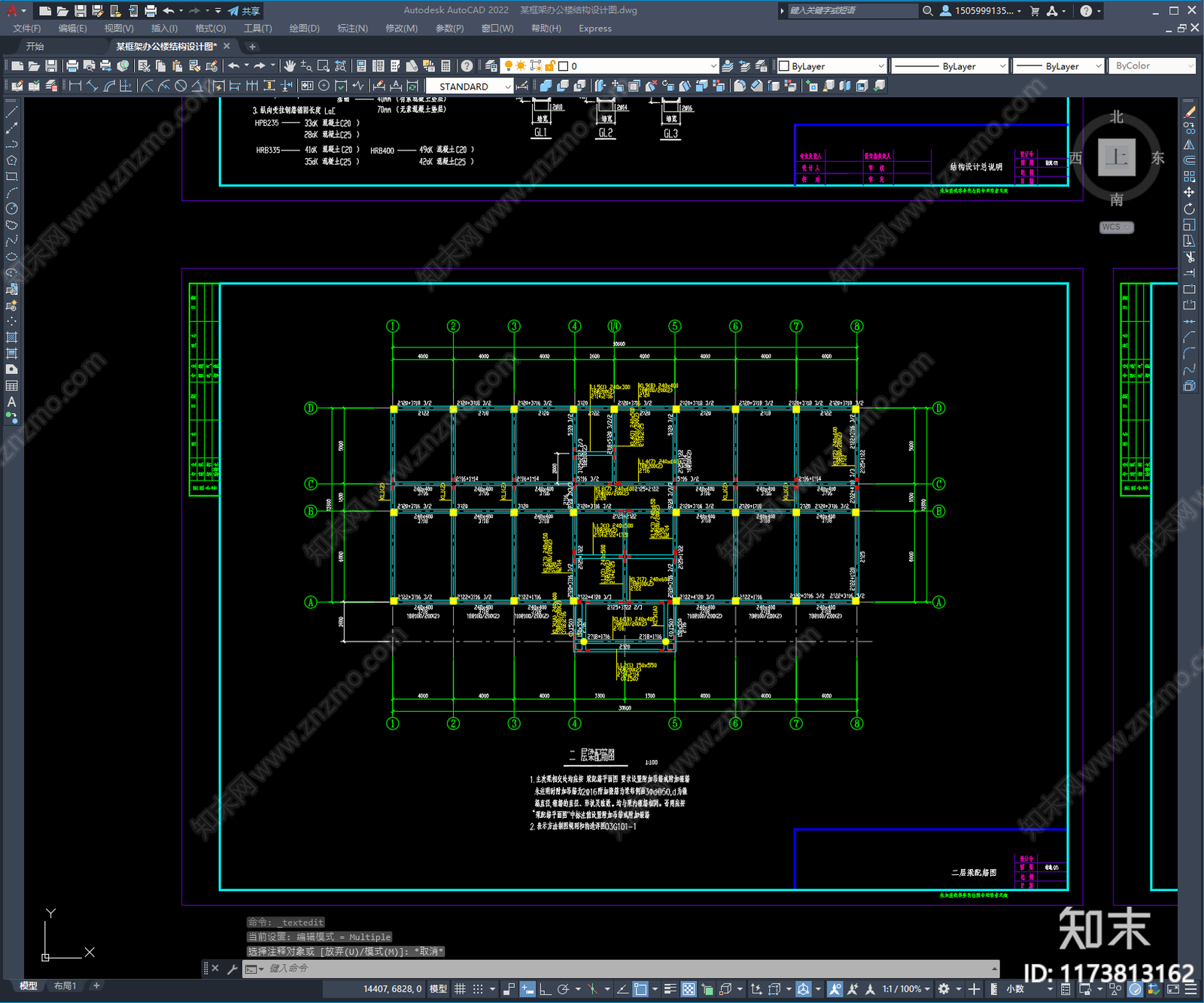1204x1003 pixels.
Task: Select the Circle draw tool in left toolbar
Action: click(11, 208)
